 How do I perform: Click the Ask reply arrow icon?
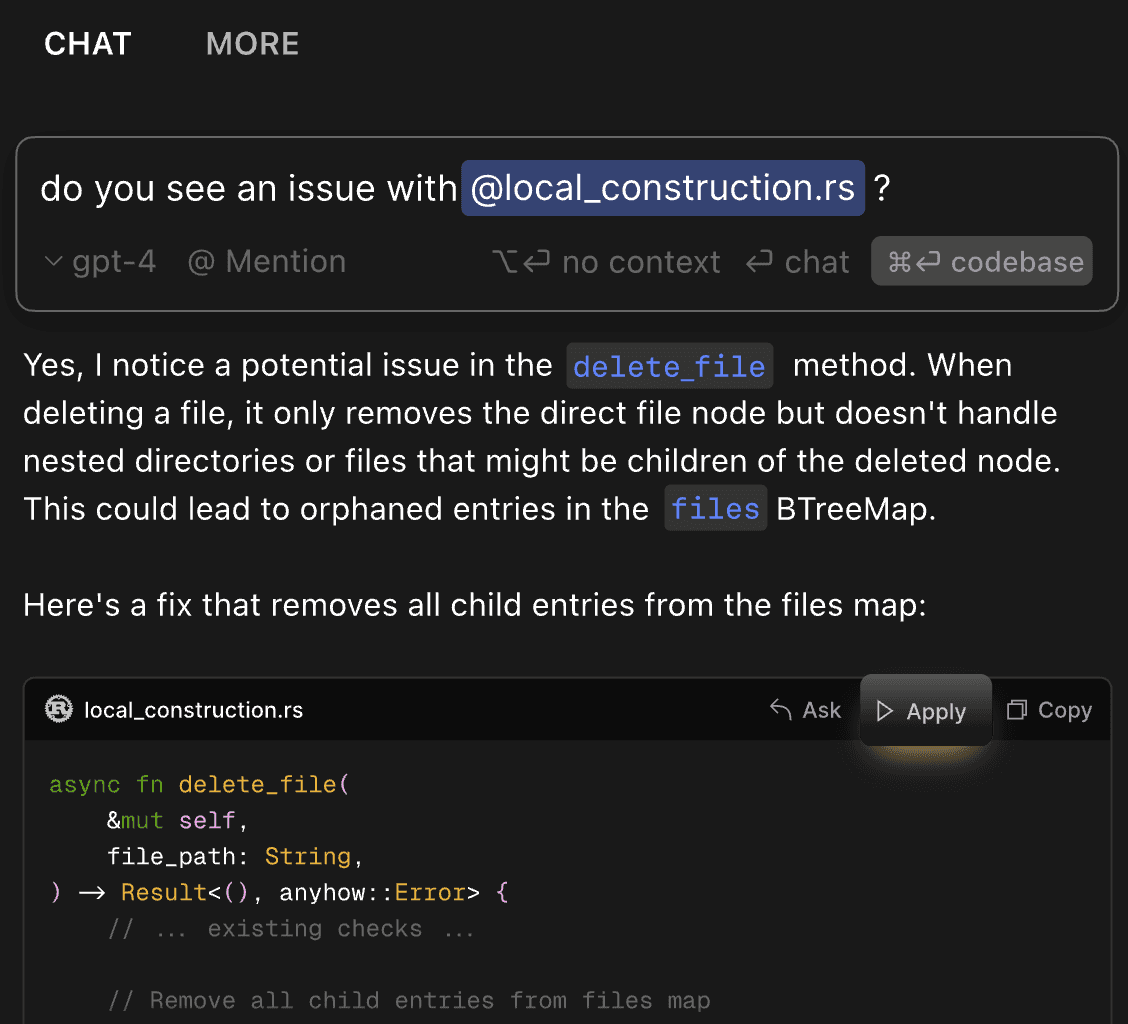coord(781,710)
